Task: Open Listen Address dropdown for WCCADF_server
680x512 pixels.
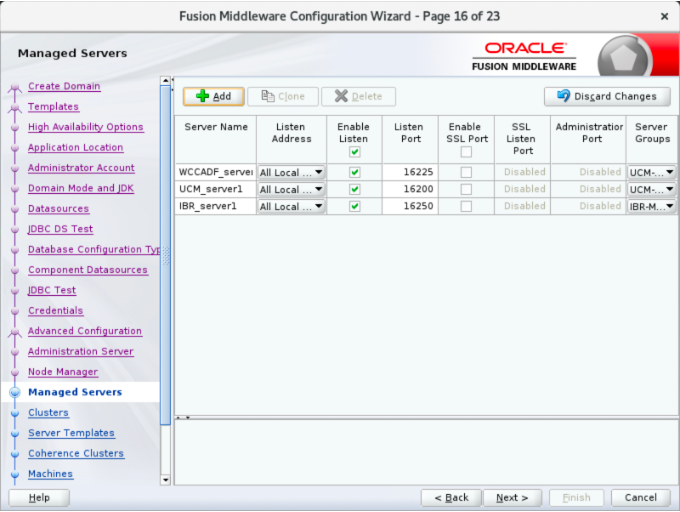Action: [291, 172]
